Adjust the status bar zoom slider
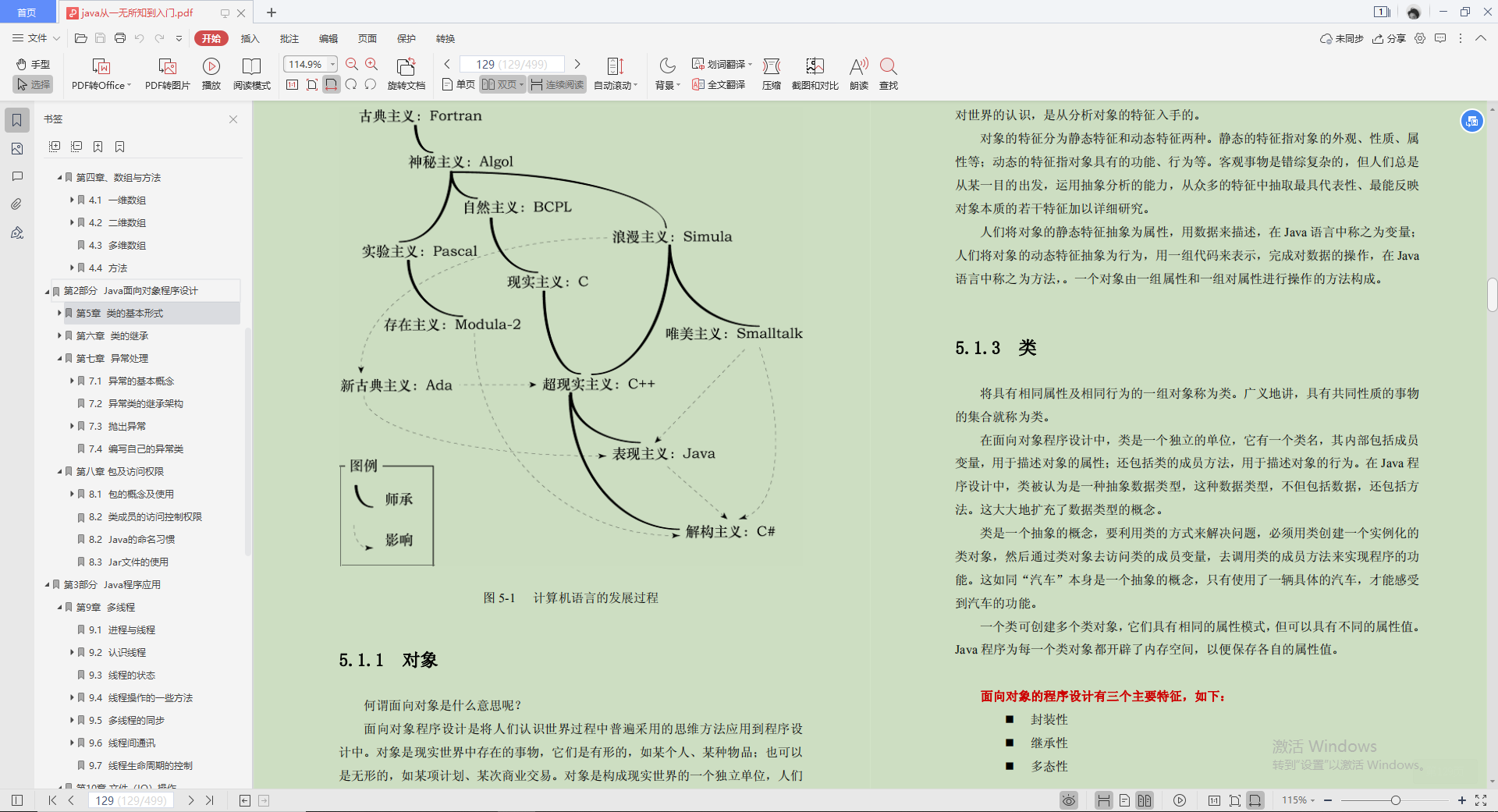The image size is (1498, 812). click(x=1395, y=800)
